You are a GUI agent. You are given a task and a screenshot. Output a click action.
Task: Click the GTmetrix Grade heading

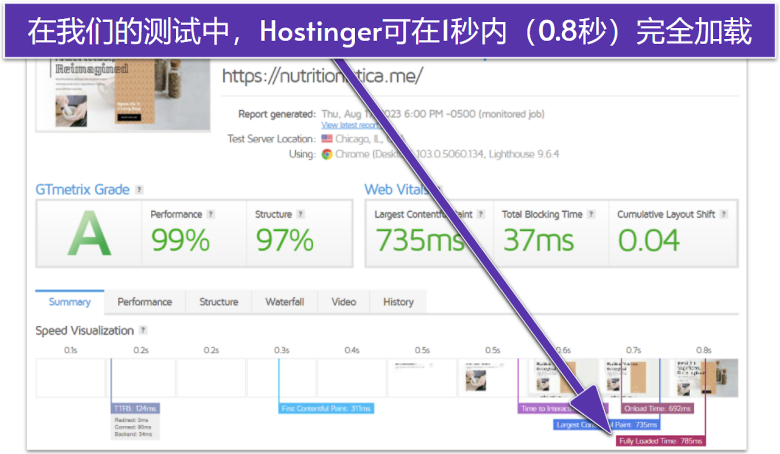83,189
